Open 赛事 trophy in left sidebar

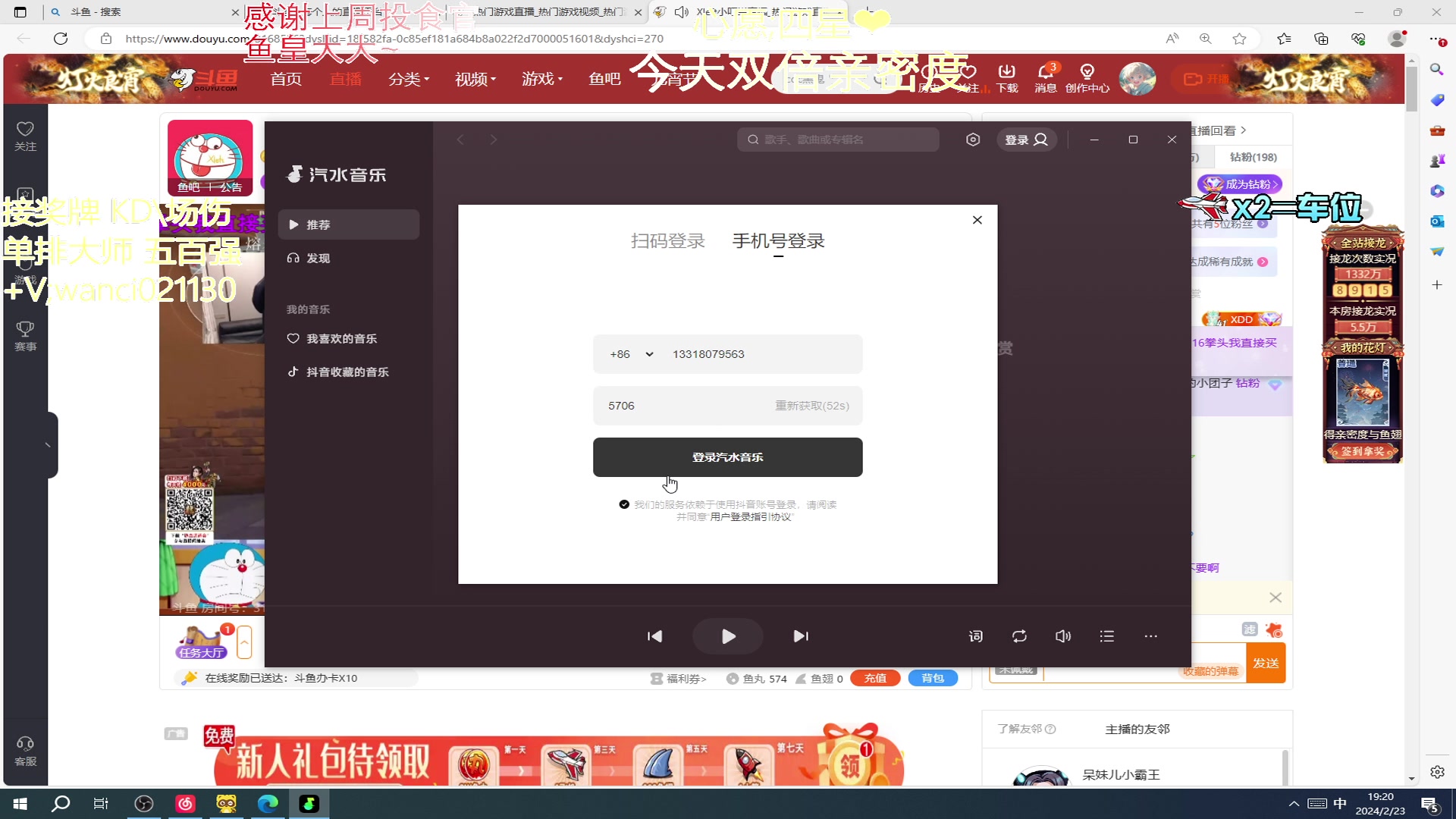[25, 336]
